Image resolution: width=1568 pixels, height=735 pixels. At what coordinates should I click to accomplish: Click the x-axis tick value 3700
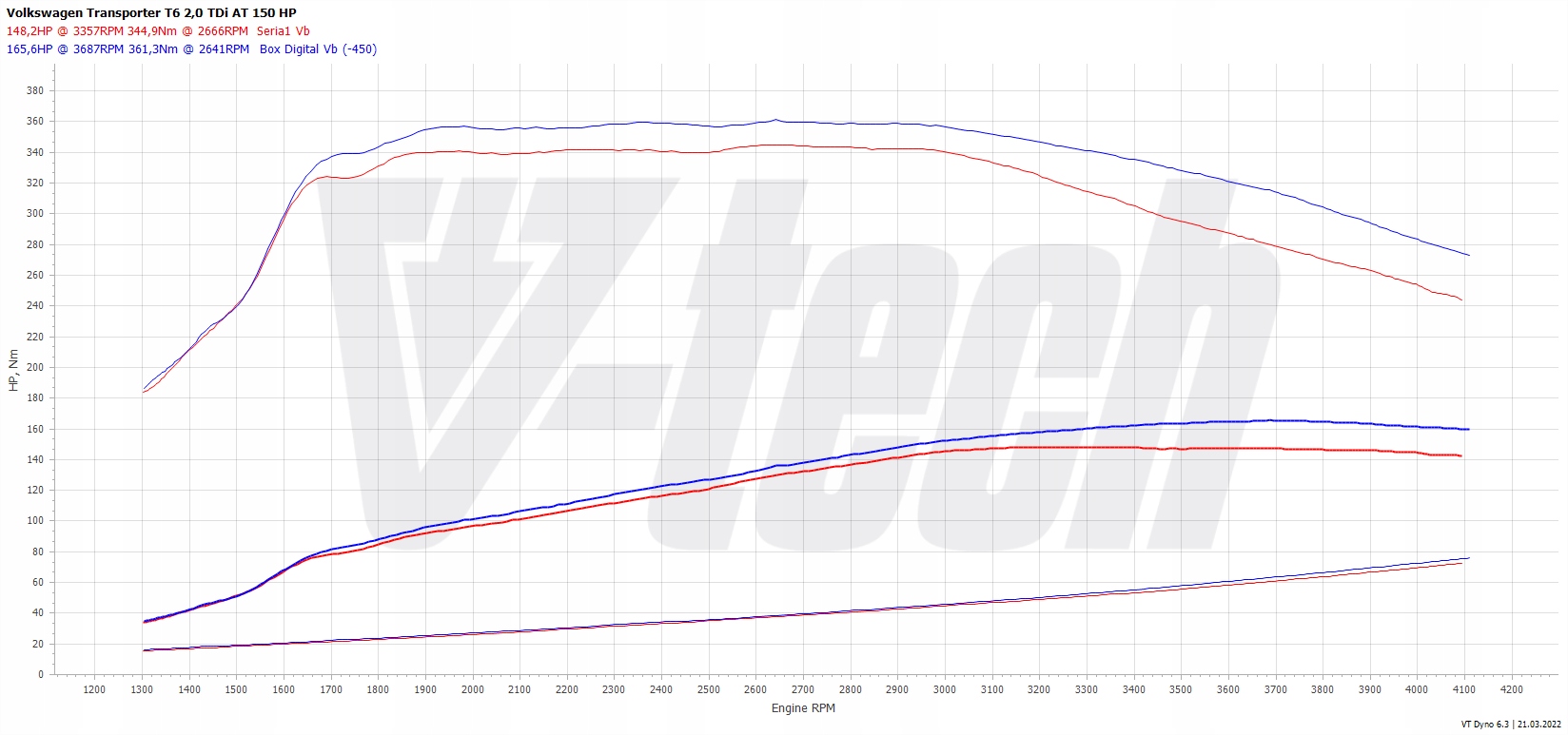tap(1276, 690)
